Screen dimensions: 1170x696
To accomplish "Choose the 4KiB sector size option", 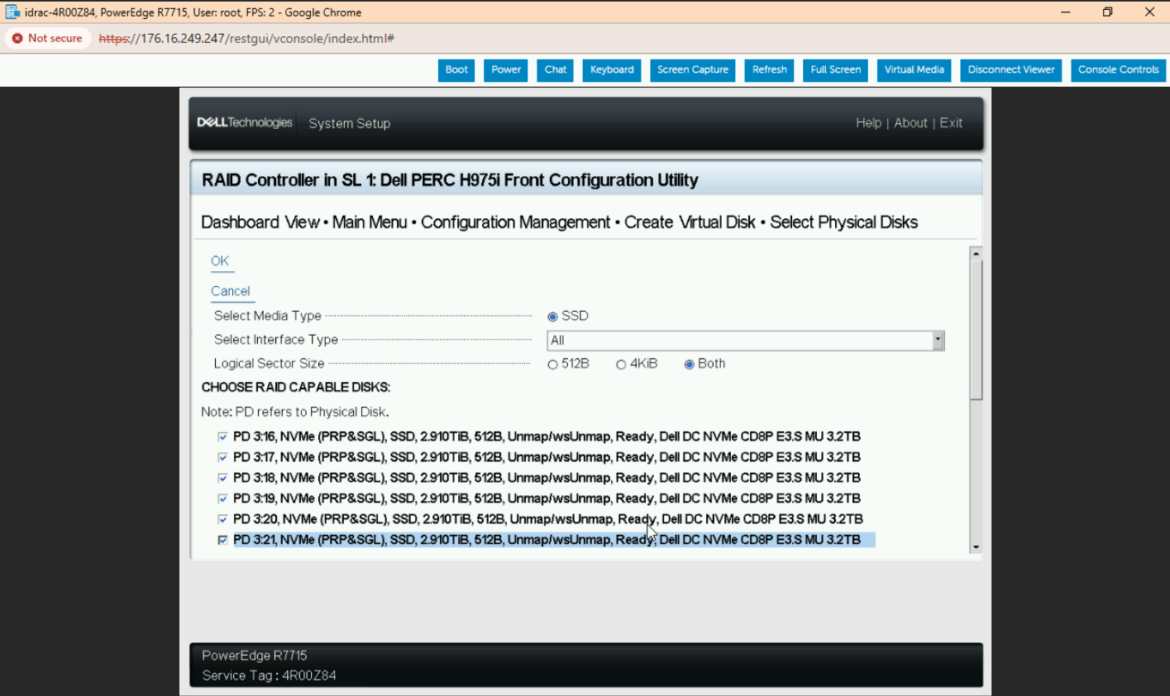I will [x=621, y=364].
